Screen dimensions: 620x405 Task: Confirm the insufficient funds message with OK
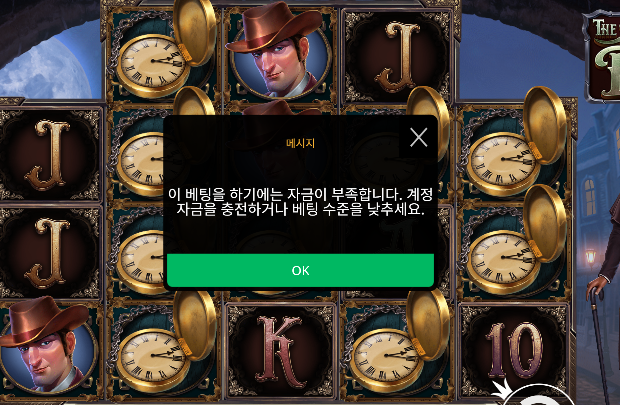click(301, 270)
